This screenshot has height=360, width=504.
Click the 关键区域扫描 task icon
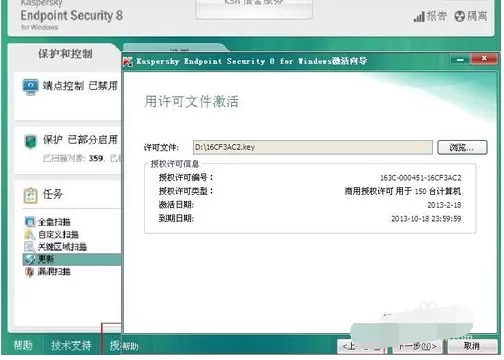coord(30,247)
